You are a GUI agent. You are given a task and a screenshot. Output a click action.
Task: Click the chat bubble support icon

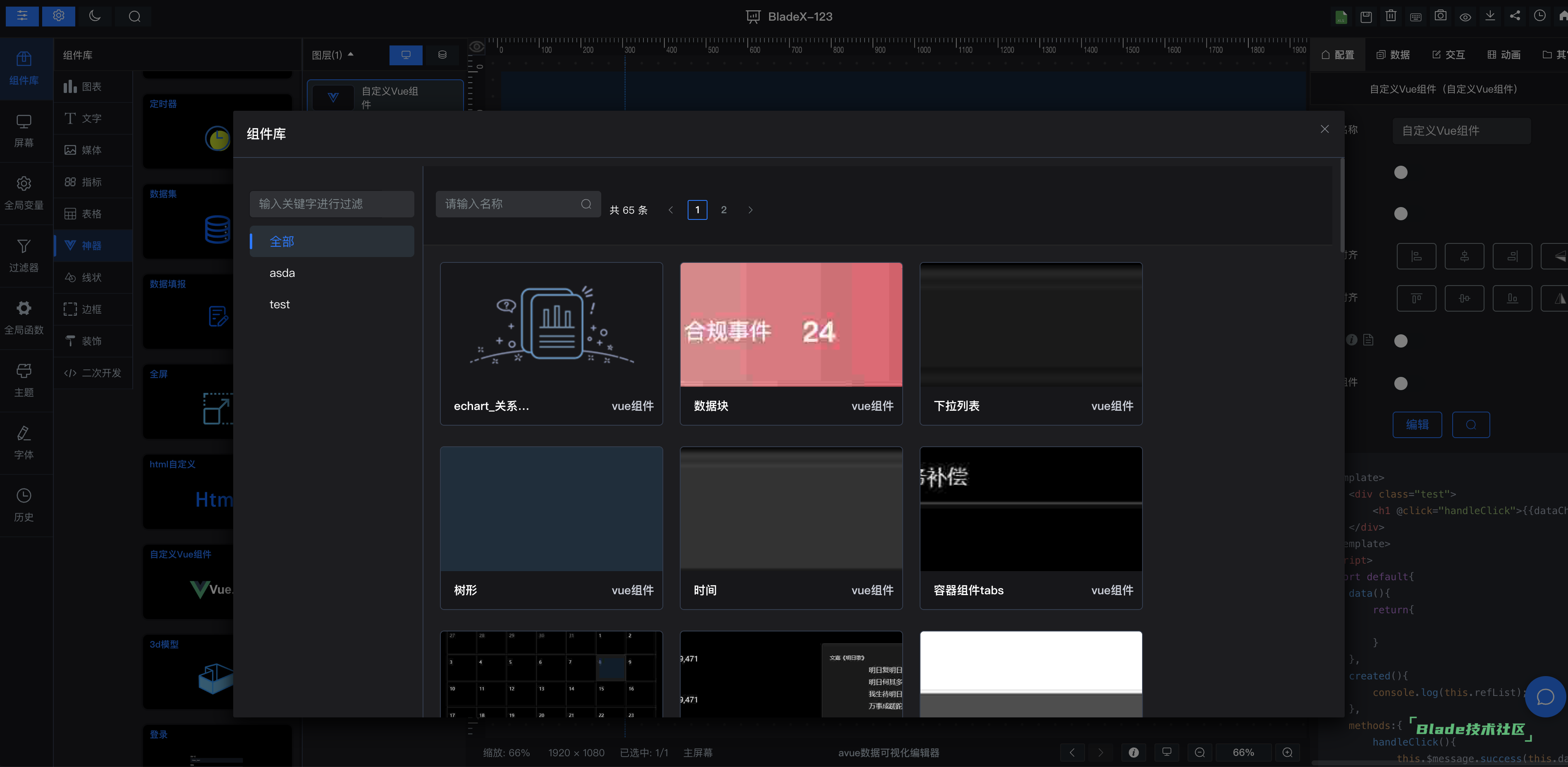pyautogui.click(x=1545, y=697)
